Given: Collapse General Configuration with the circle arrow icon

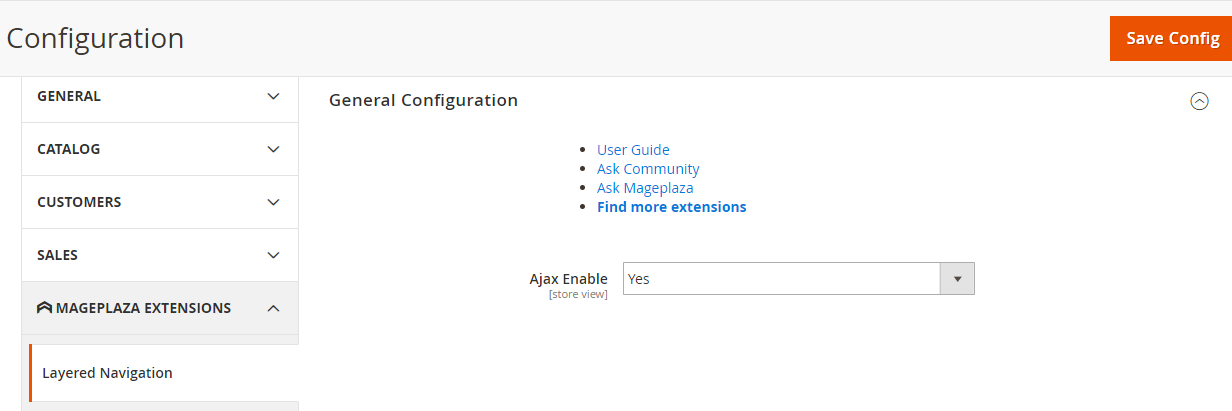Looking at the screenshot, I should pos(1199,101).
